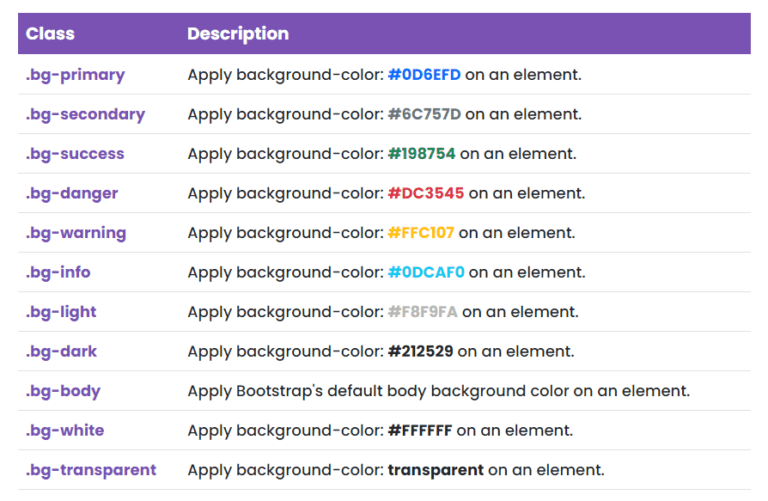768x501 pixels.
Task: Select the gray #6C757D color code
Action: pyautogui.click(x=424, y=114)
